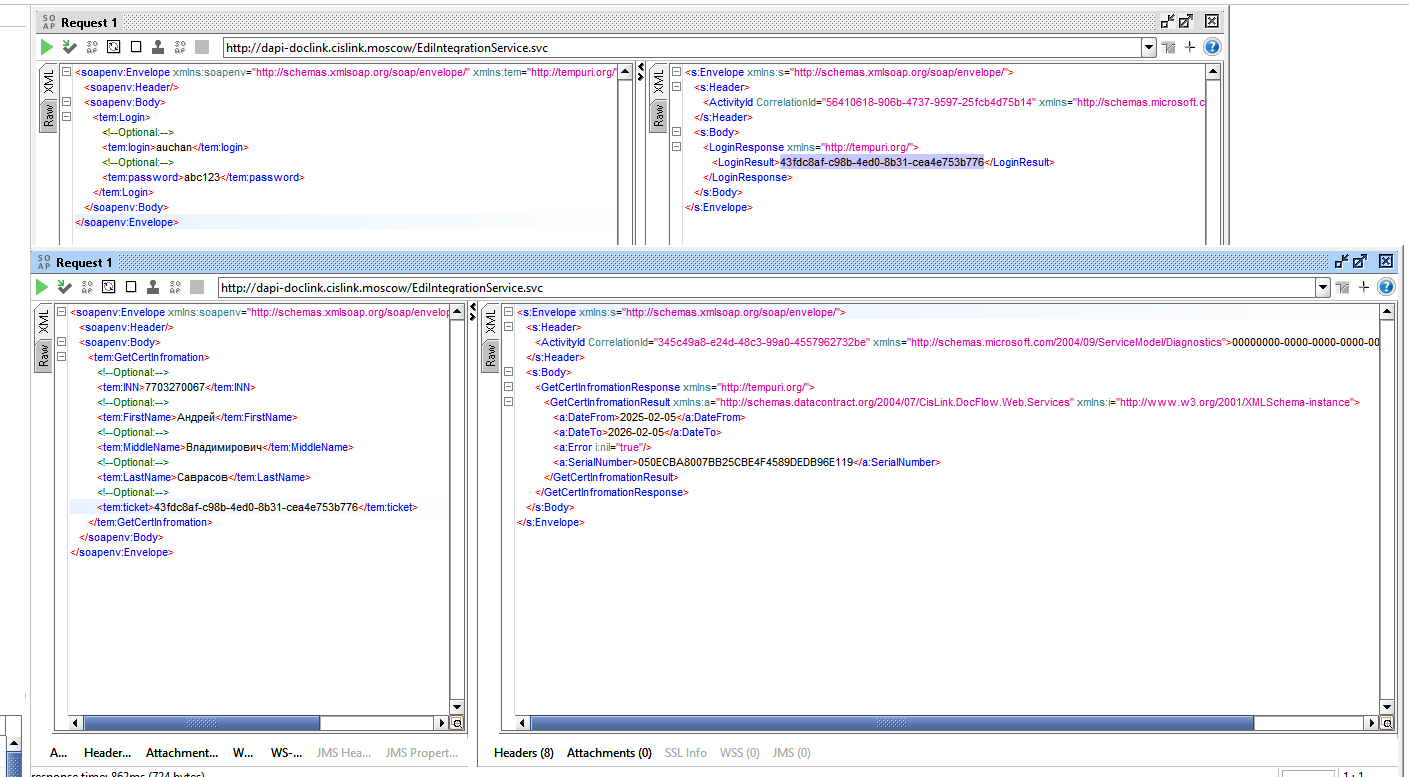The height and width of the screenshot is (777, 1409).
Task: Click the blue help icon in upper request window
Action: [1212, 47]
